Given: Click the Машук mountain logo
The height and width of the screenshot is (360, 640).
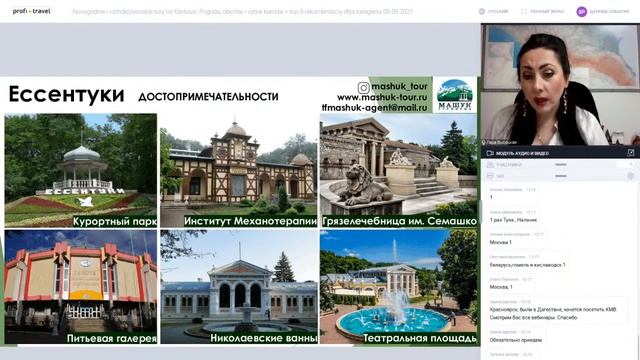Looking at the screenshot, I should [454, 95].
